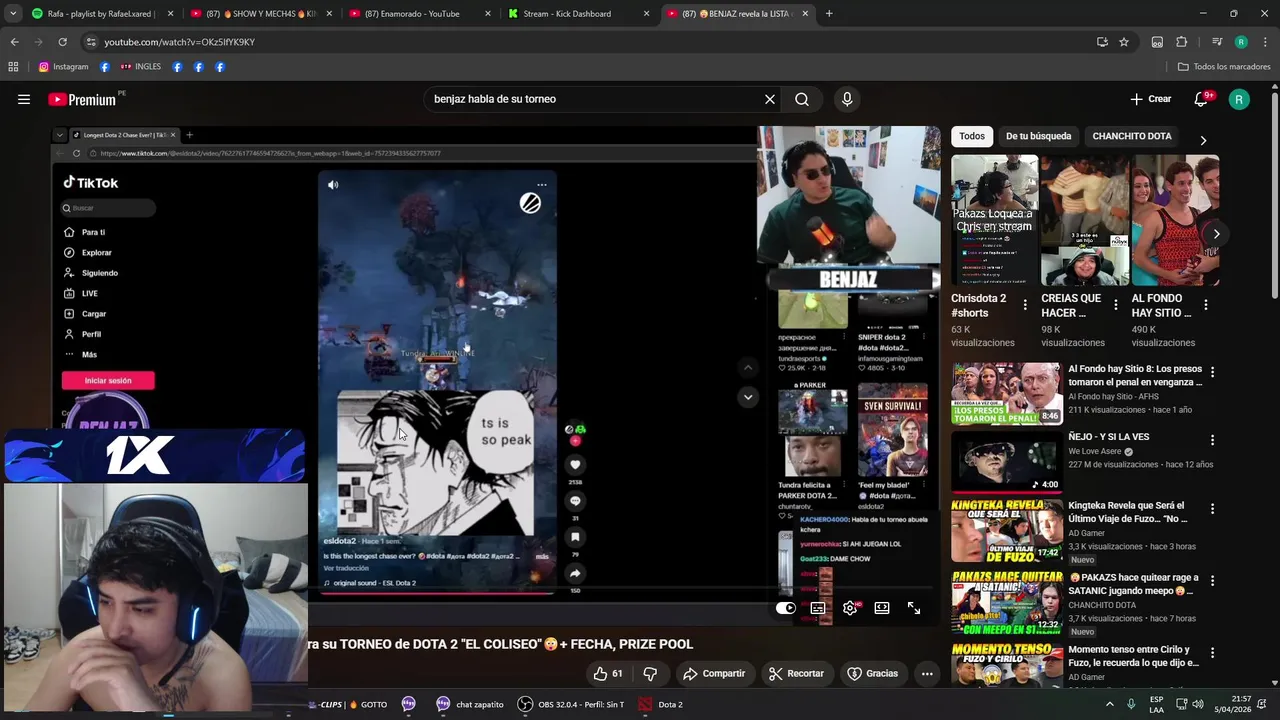Go back to the previous page
Image resolution: width=1280 pixels, height=720 pixels.
coord(14,42)
